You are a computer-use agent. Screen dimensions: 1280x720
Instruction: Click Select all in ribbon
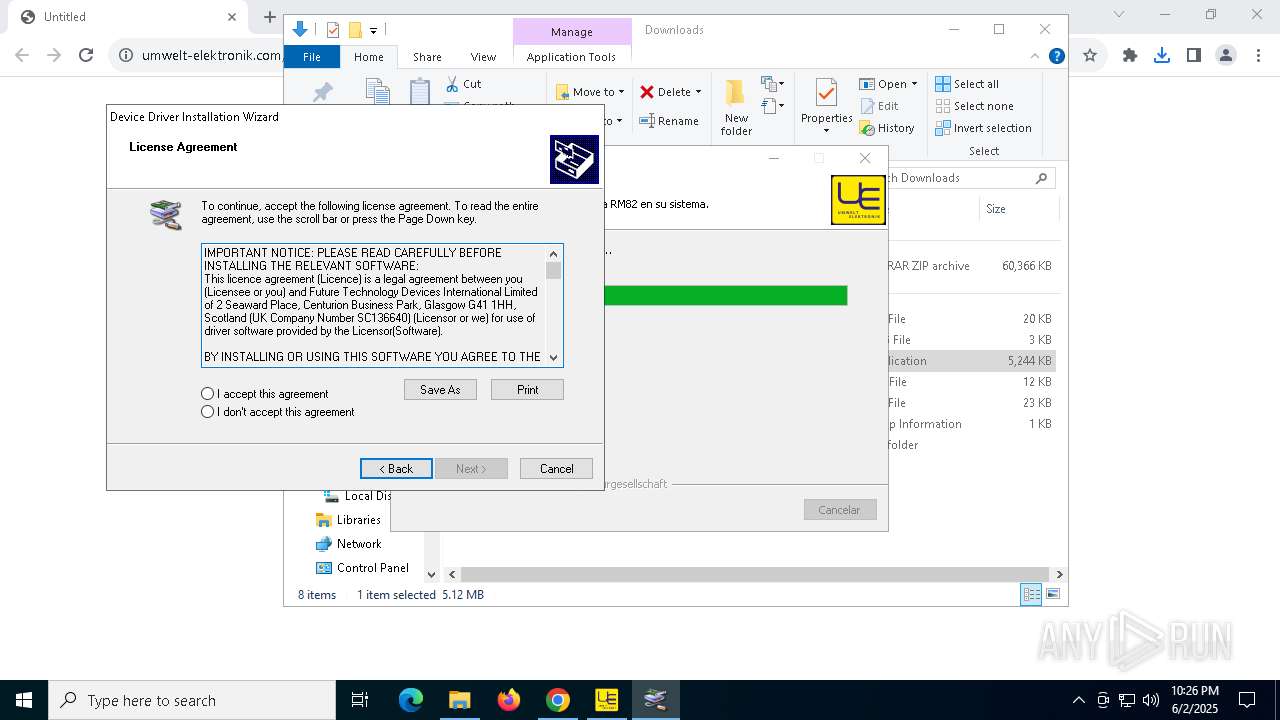point(967,84)
